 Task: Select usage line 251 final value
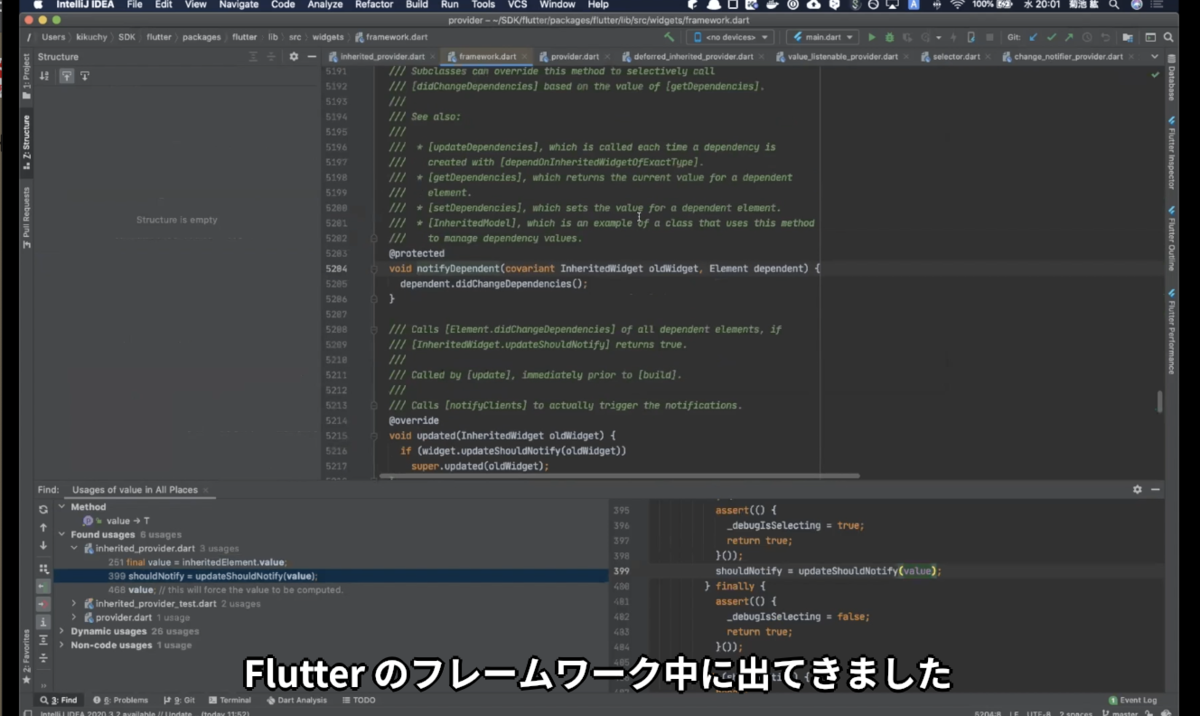(x=197, y=562)
